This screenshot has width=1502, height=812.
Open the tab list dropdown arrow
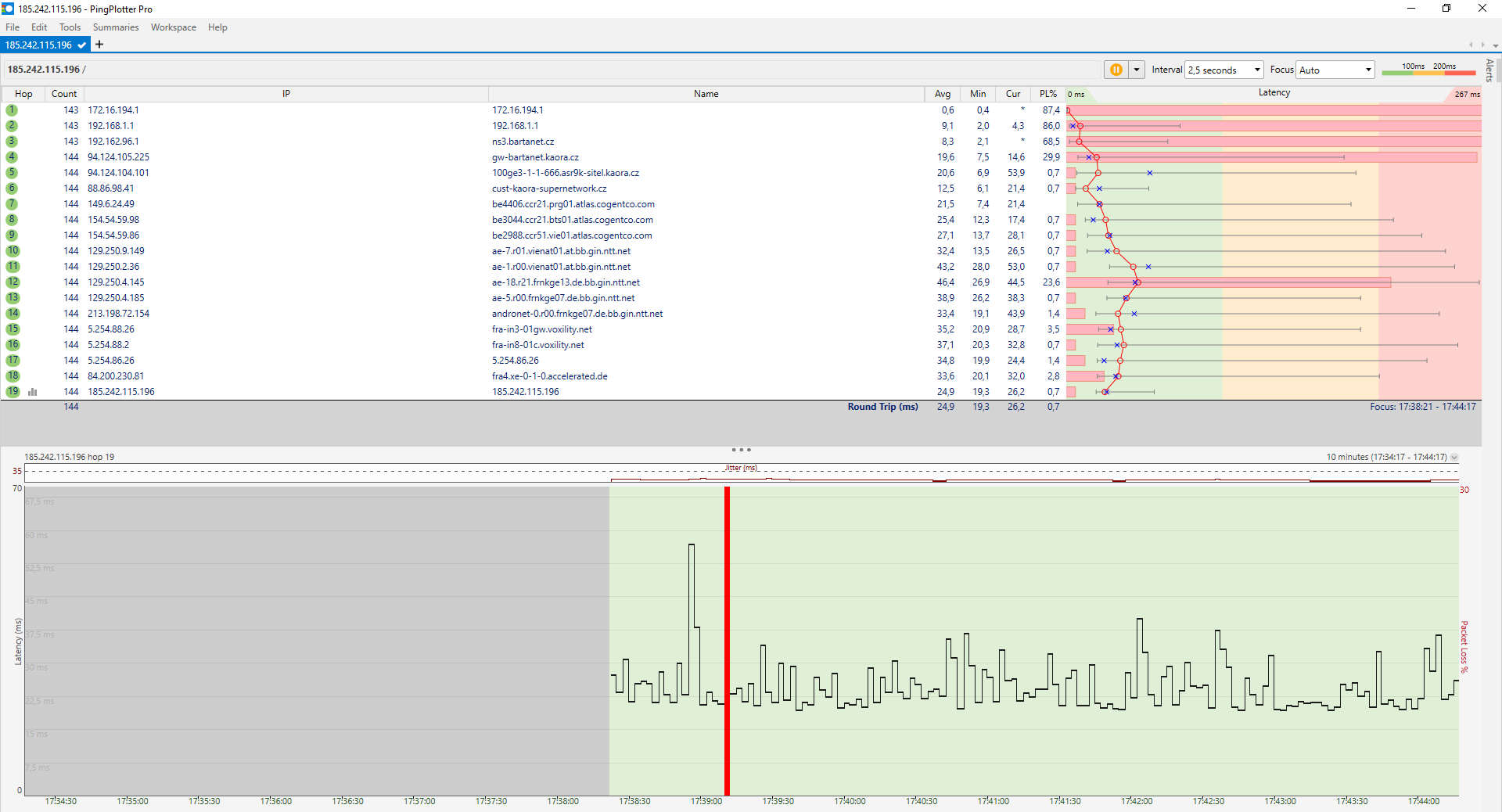(x=1495, y=45)
